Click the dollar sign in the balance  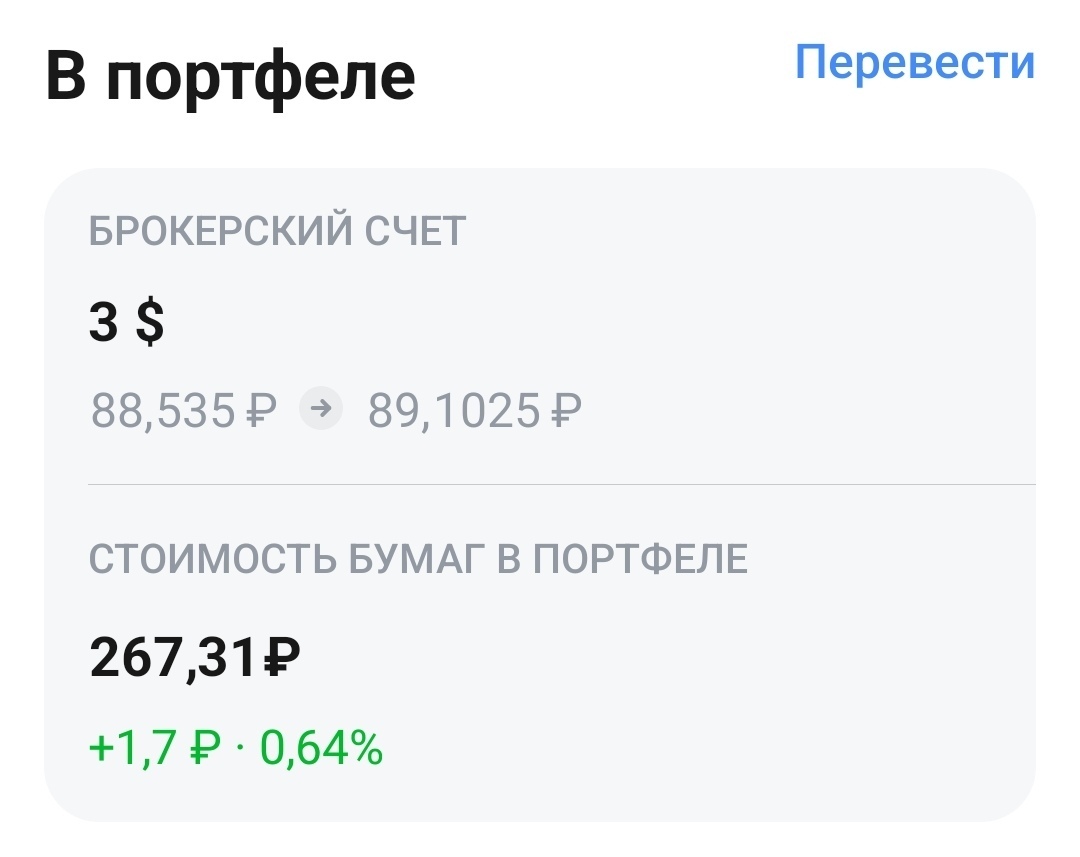149,324
